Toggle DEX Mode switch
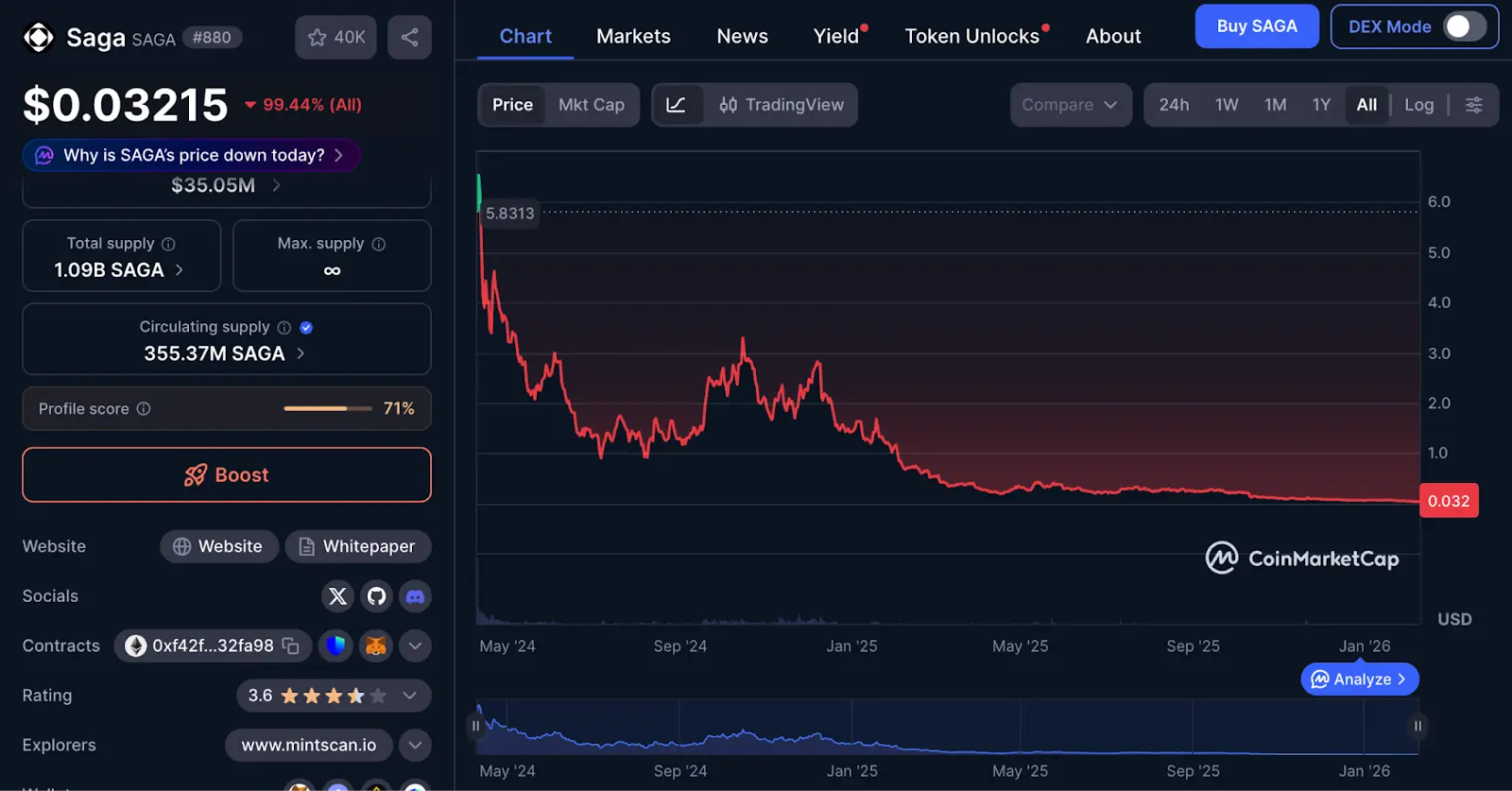Image resolution: width=1512 pixels, height=791 pixels. pyautogui.click(x=1464, y=26)
